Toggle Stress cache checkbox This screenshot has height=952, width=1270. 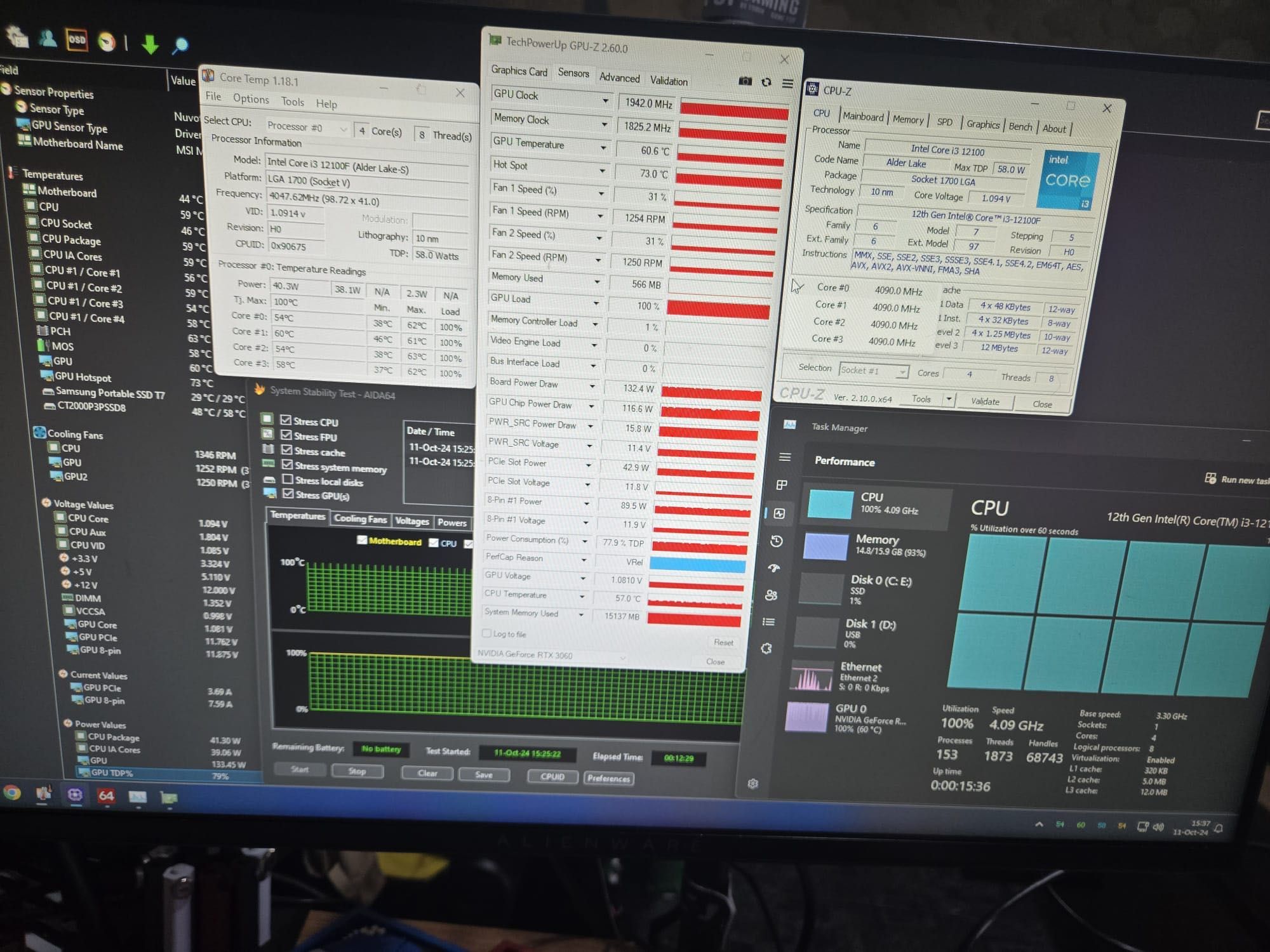(x=287, y=450)
